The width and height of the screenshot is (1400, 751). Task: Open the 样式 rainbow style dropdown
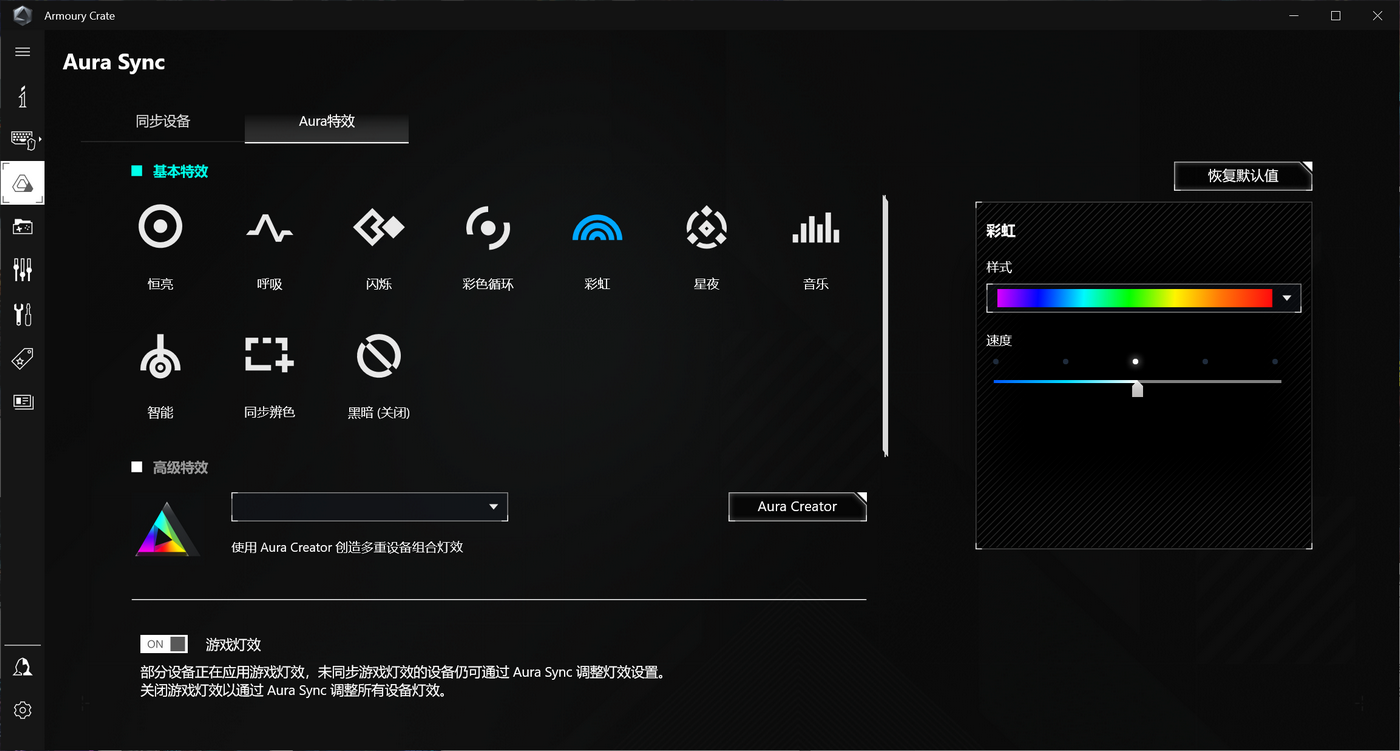click(x=1143, y=298)
